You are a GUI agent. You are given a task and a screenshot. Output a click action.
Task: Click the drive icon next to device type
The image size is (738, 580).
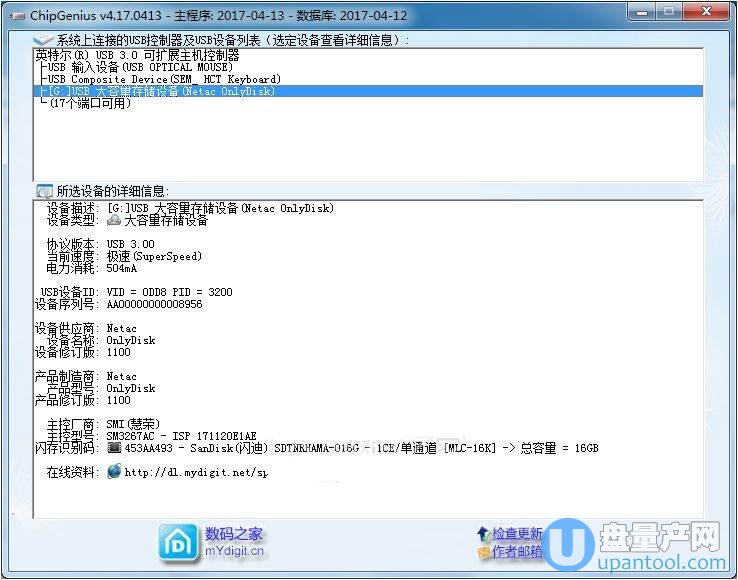[114, 221]
